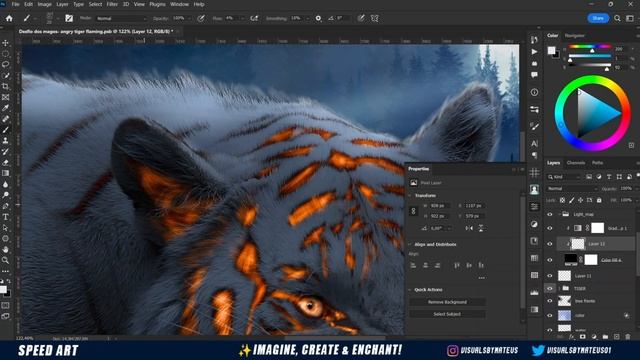
Task: Hide Layer 12 visibility eye
Action: click(x=550, y=244)
